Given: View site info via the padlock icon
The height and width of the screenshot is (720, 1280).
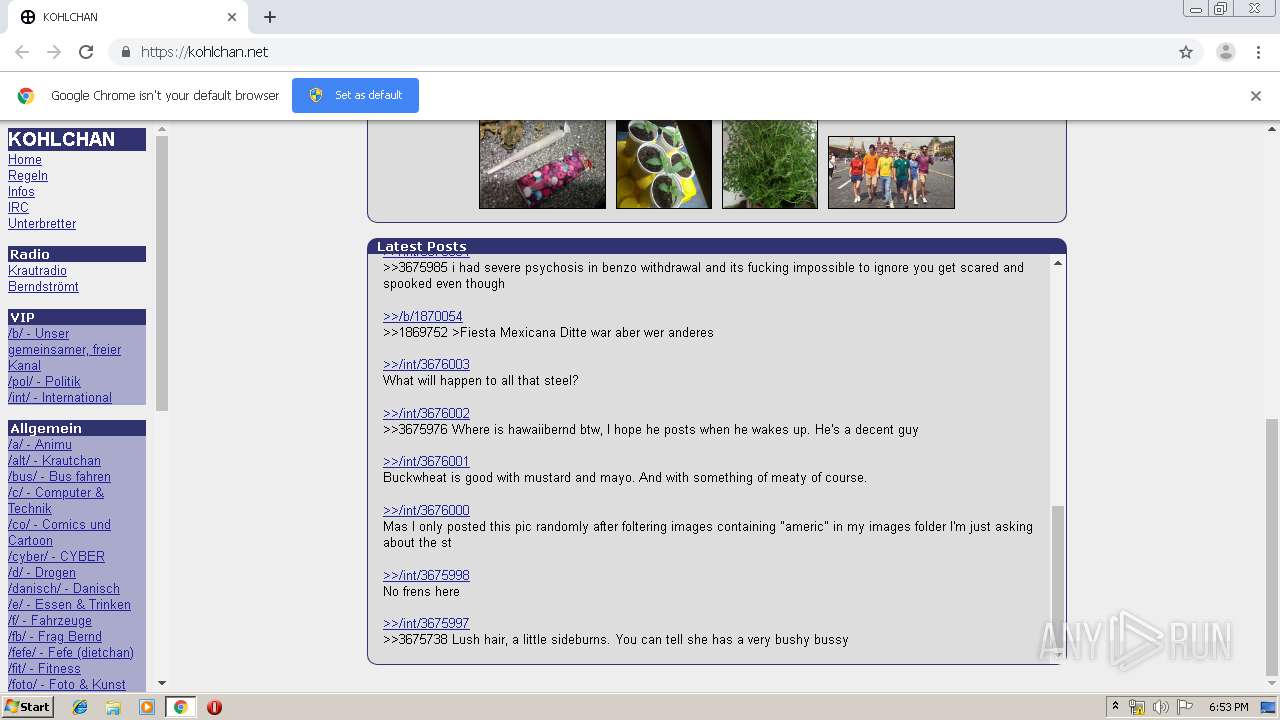Looking at the screenshot, I should pyautogui.click(x=125, y=52).
